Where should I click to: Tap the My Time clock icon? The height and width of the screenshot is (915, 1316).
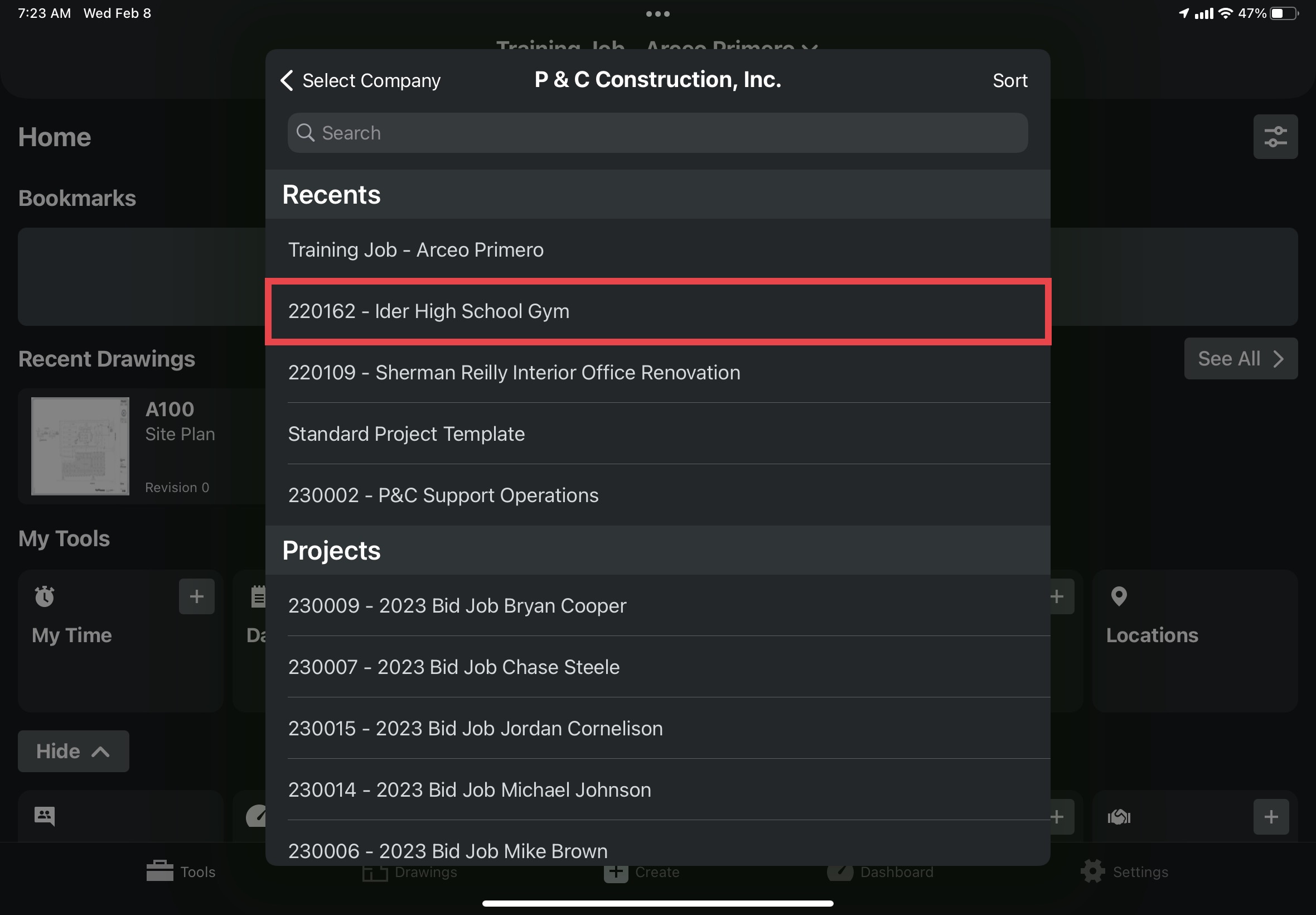click(45, 597)
